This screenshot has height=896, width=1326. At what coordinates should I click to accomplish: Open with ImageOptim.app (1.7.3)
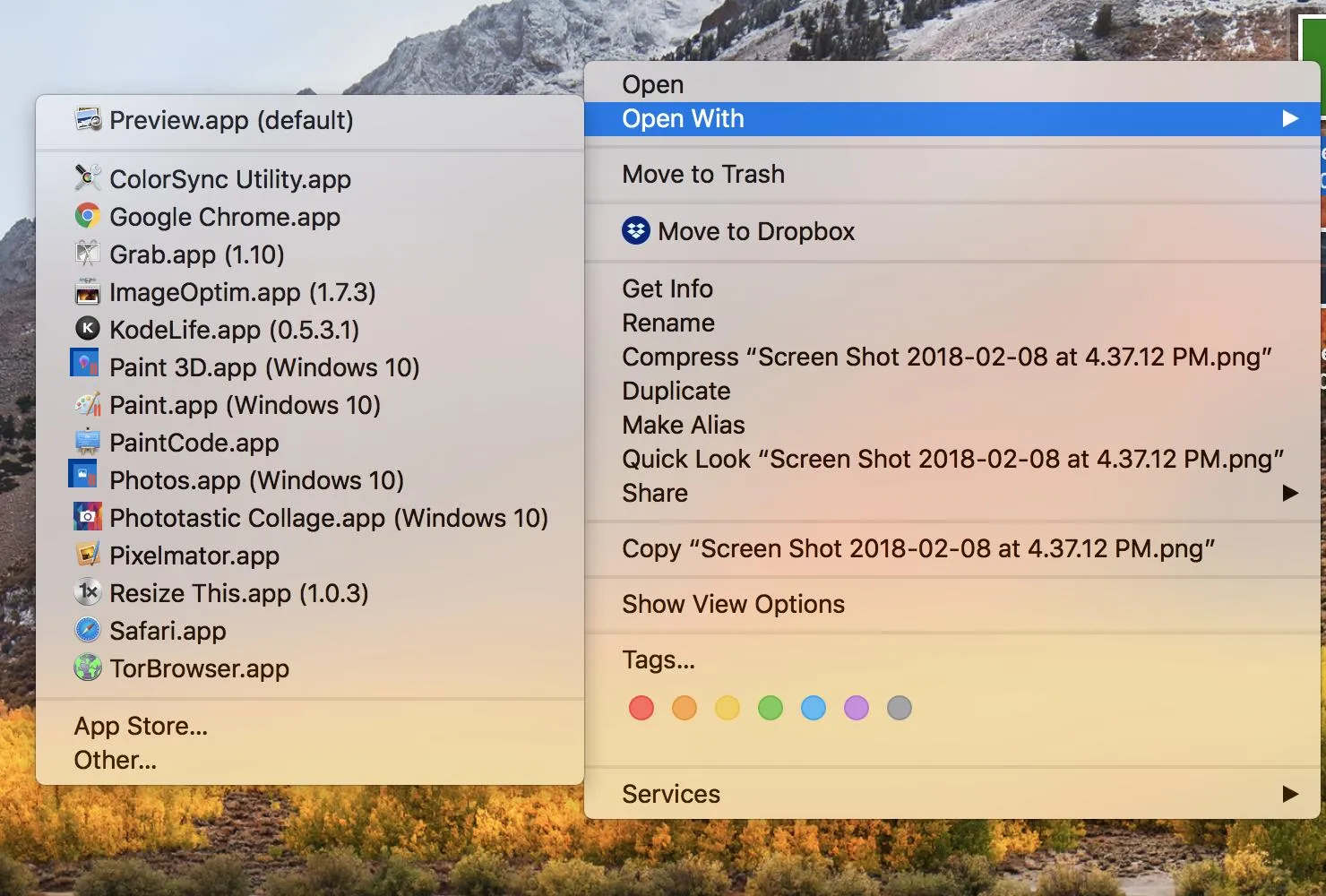point(310,292)
